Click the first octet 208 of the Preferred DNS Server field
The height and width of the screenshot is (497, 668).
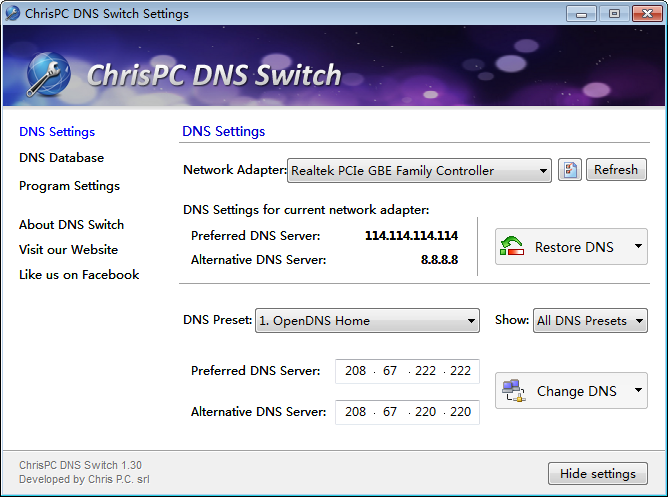[x=355, y=371]
